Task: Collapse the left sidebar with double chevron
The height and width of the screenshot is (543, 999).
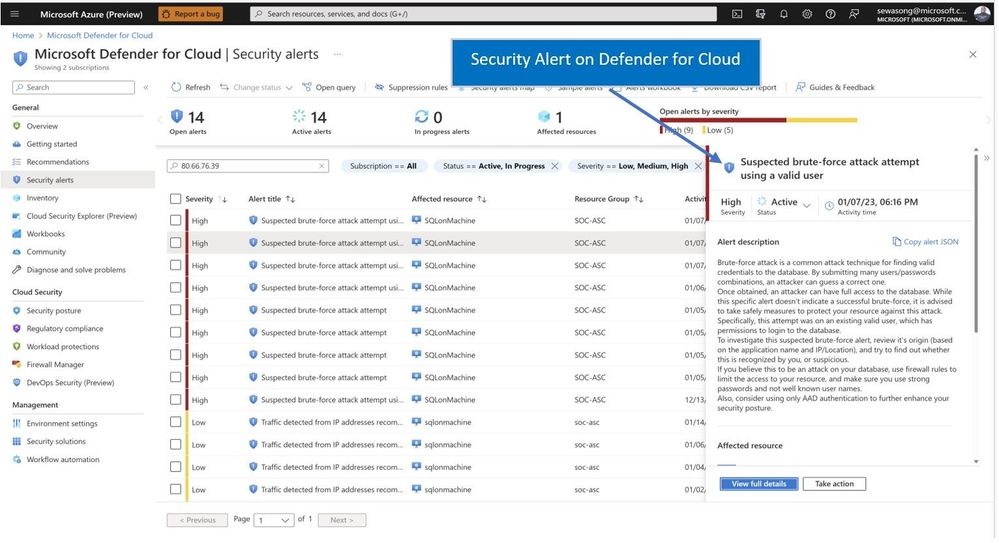Action: click(x=146, y=87)
